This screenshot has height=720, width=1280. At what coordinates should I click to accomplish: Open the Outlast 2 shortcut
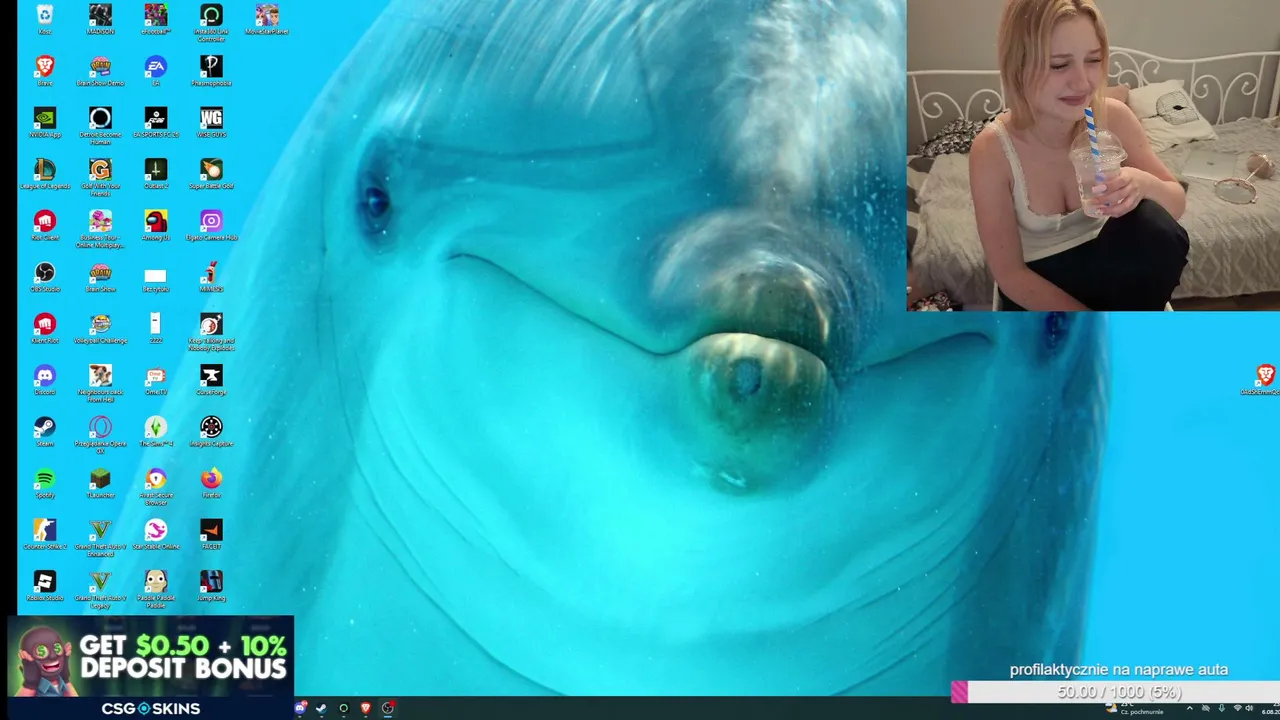click(155, 174)
